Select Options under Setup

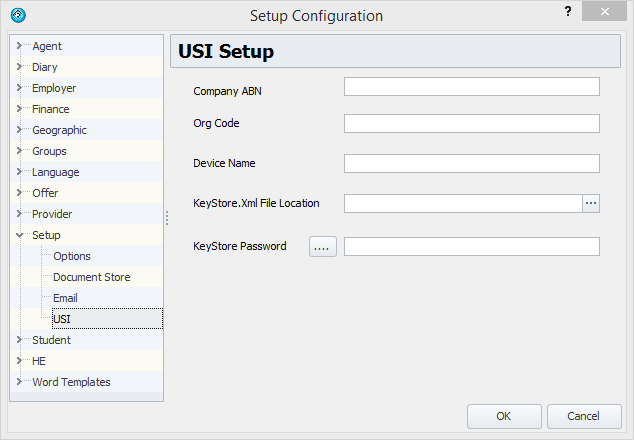point(72,256)
